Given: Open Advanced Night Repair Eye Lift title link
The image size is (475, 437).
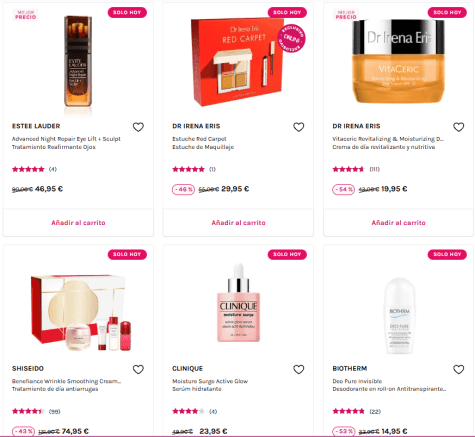Looking at the screenshot, I should [66, 139].
